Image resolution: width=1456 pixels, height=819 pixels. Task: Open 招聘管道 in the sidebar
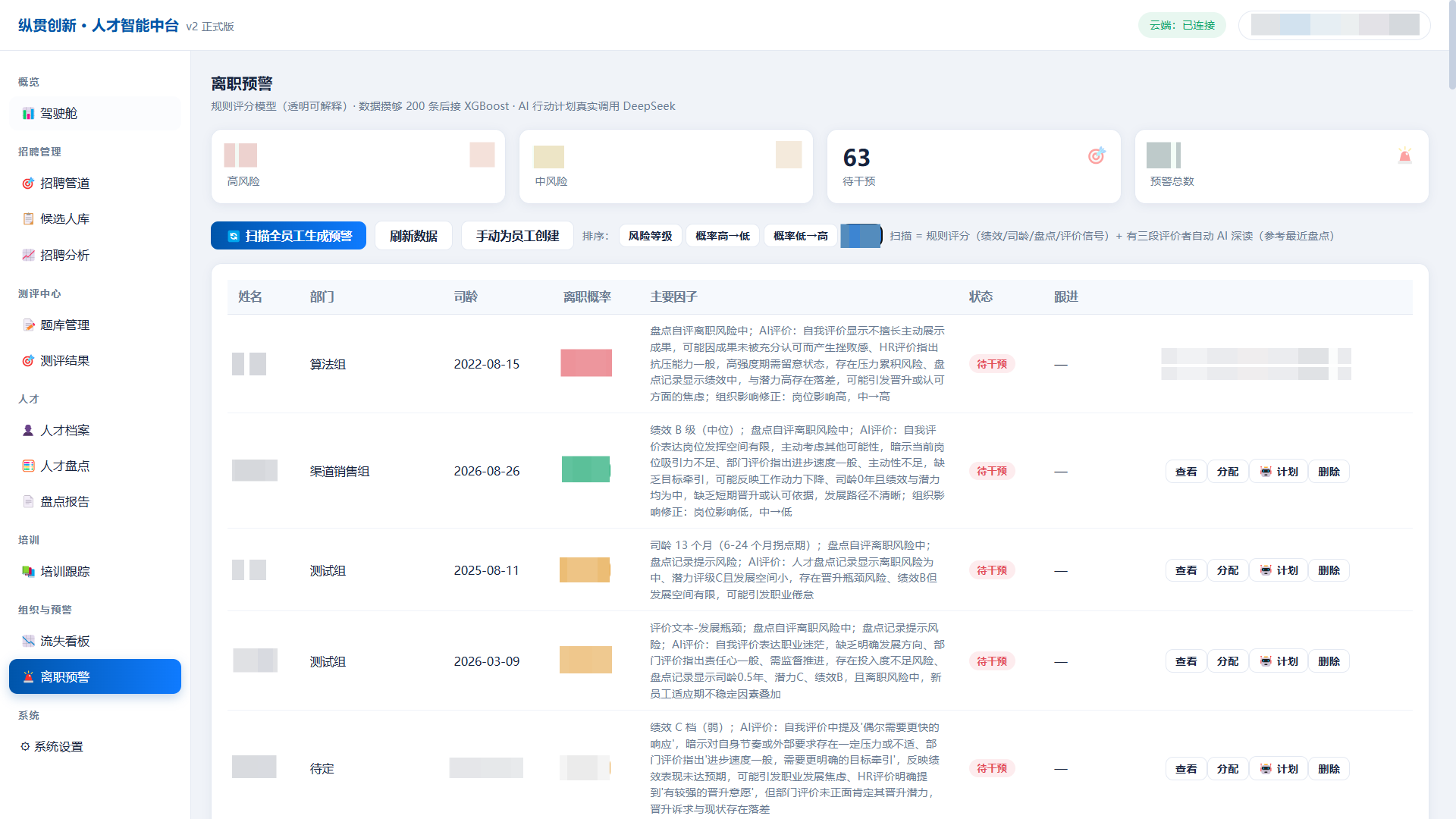tap(95, 184)
